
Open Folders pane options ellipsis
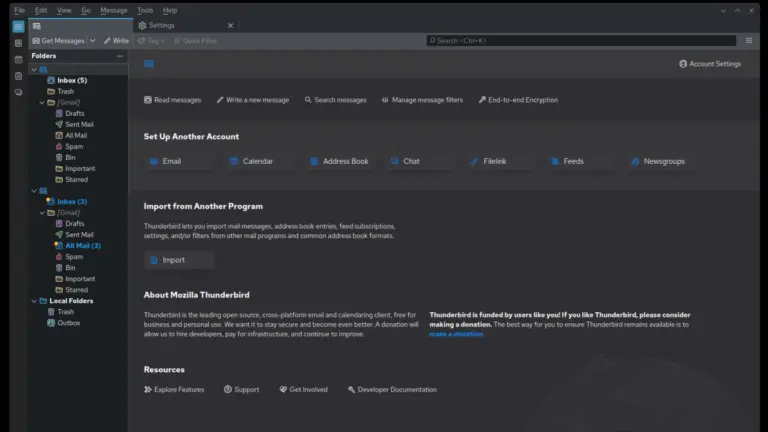coord(120,56)
